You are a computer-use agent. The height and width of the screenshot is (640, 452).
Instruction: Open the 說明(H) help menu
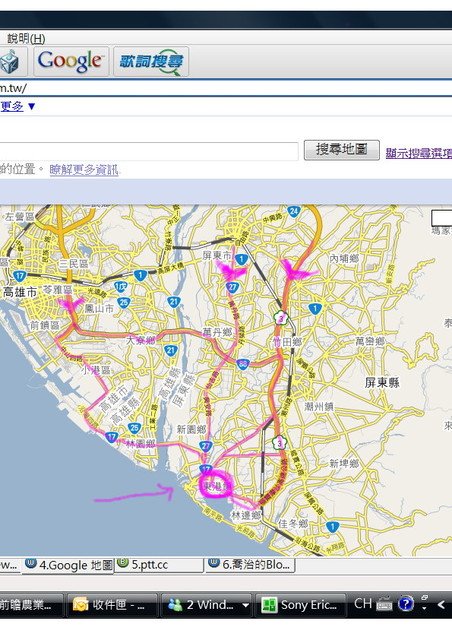click(26, 39)
